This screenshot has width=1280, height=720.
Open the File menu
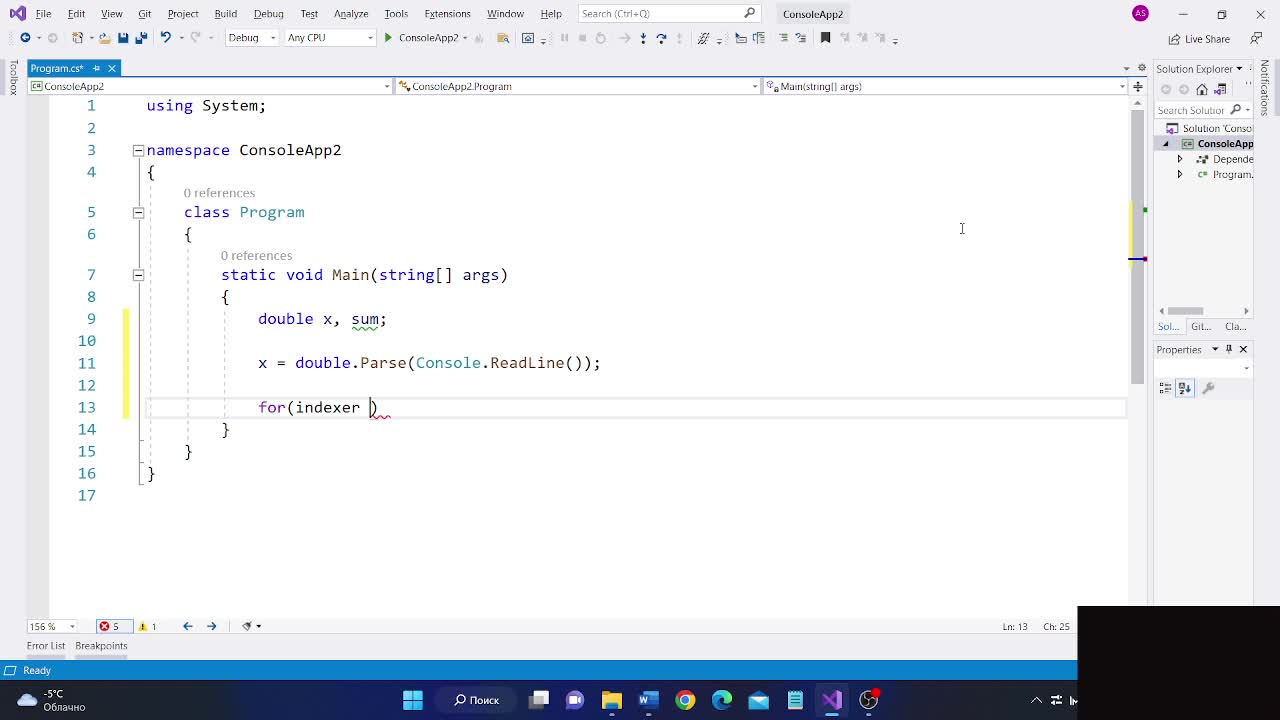tap(43, 14)
